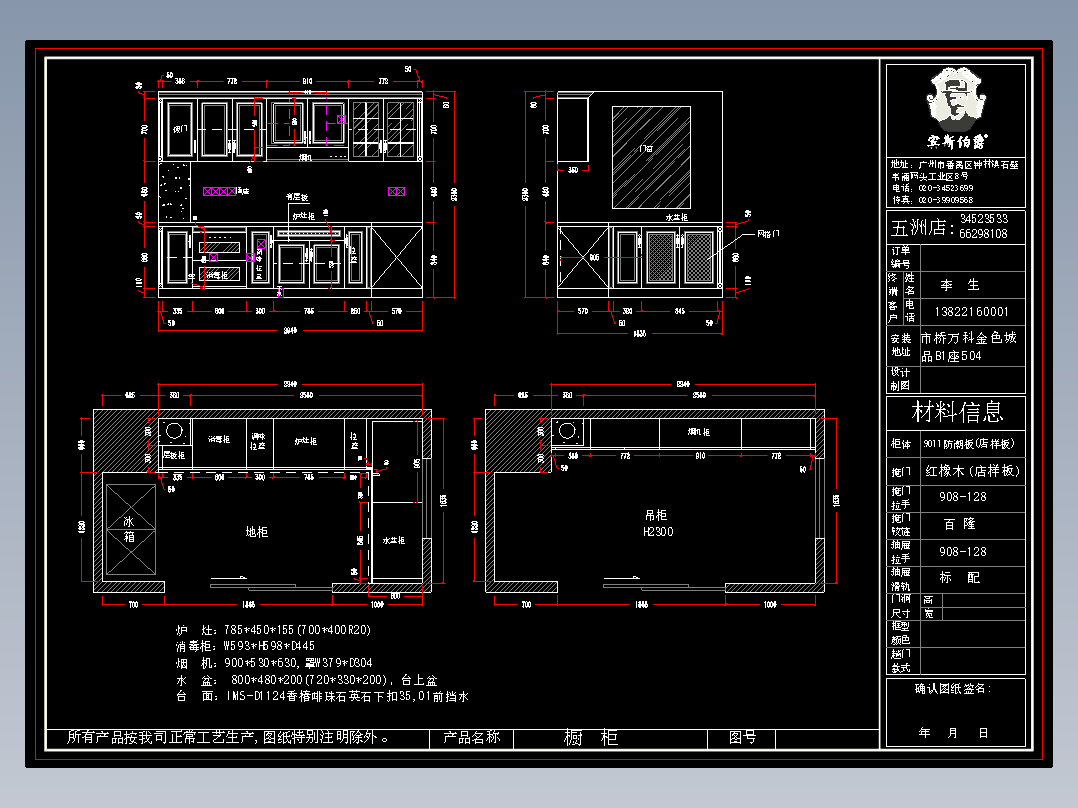Click the '网格门' callout label
This screenshot has height=808, width=1078.
(x=768, y=234)
